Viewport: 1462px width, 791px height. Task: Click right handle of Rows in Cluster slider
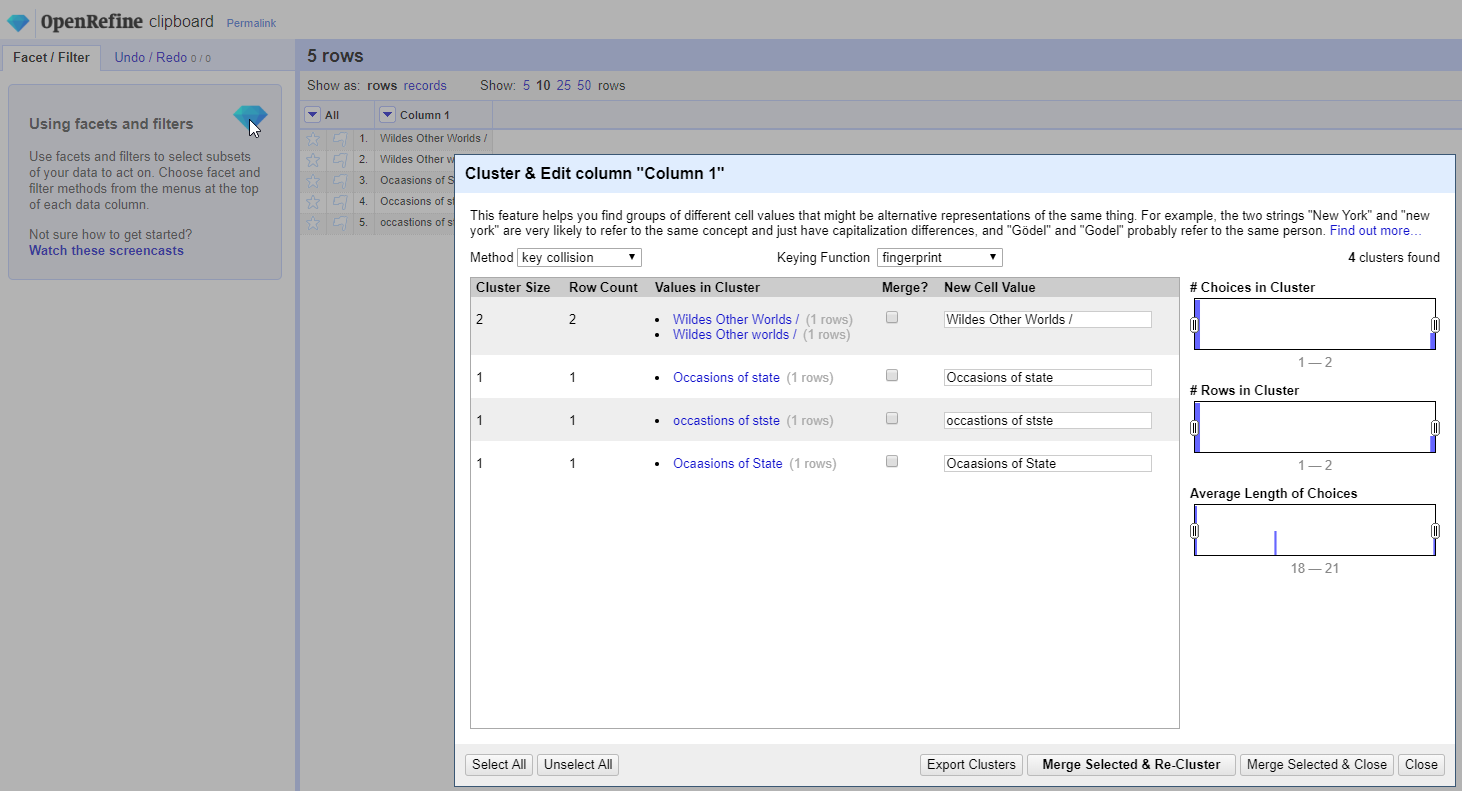click(x=1435, y=428)
